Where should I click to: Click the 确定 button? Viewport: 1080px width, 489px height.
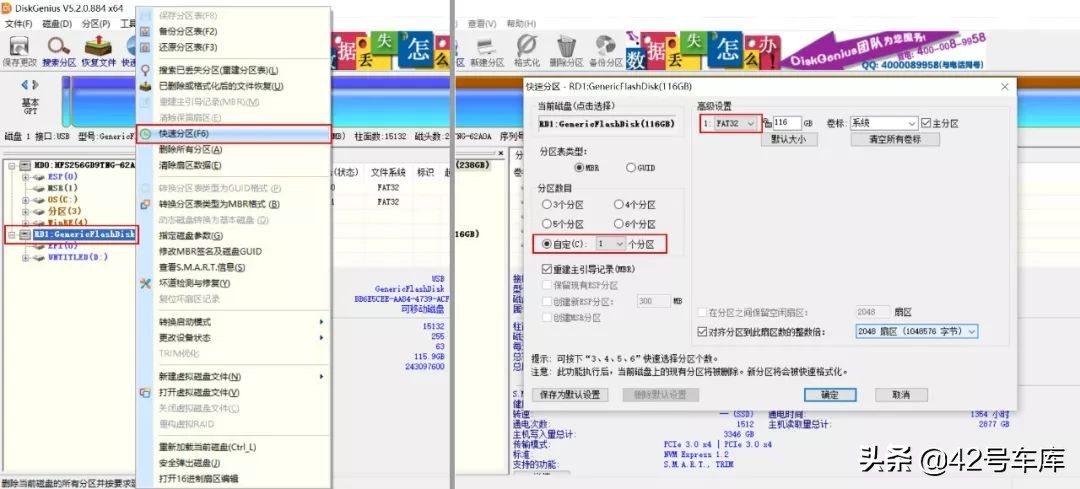[x=830, y=395]
